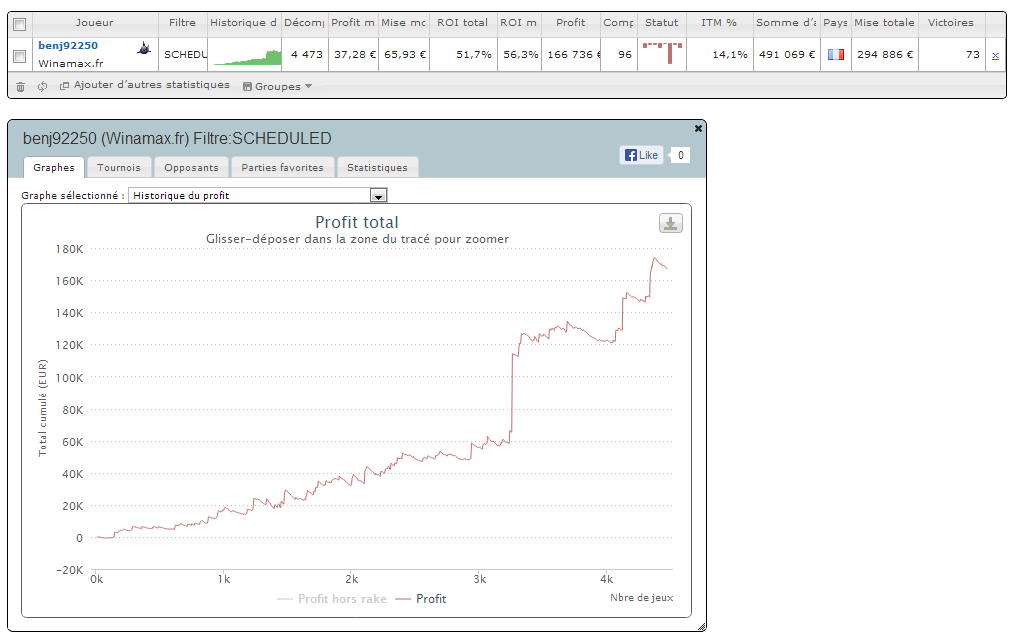
Task: Remove the benj92250 row with the x link
Action: [995, 56]
